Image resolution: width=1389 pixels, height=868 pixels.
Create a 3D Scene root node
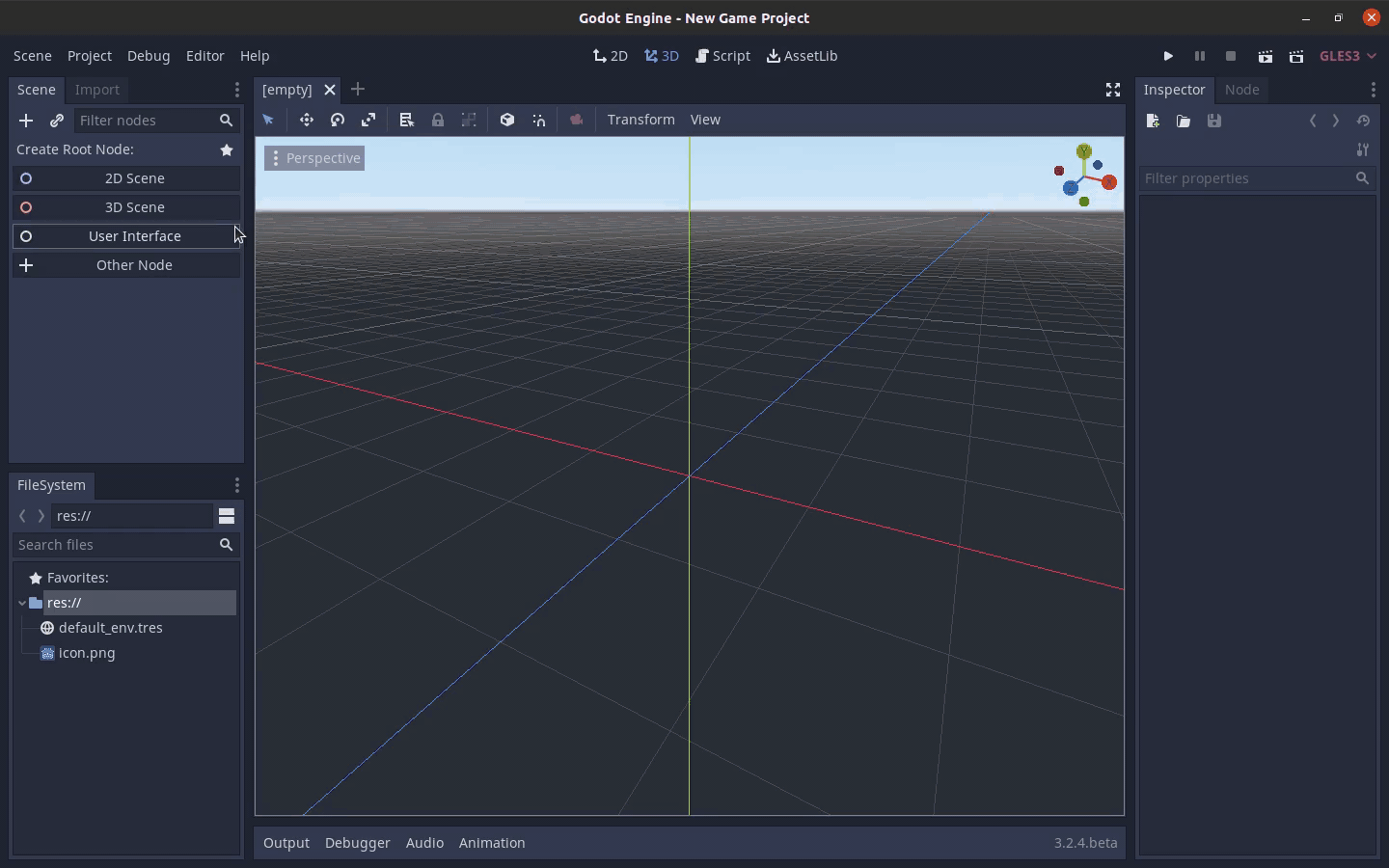[126, 207]
